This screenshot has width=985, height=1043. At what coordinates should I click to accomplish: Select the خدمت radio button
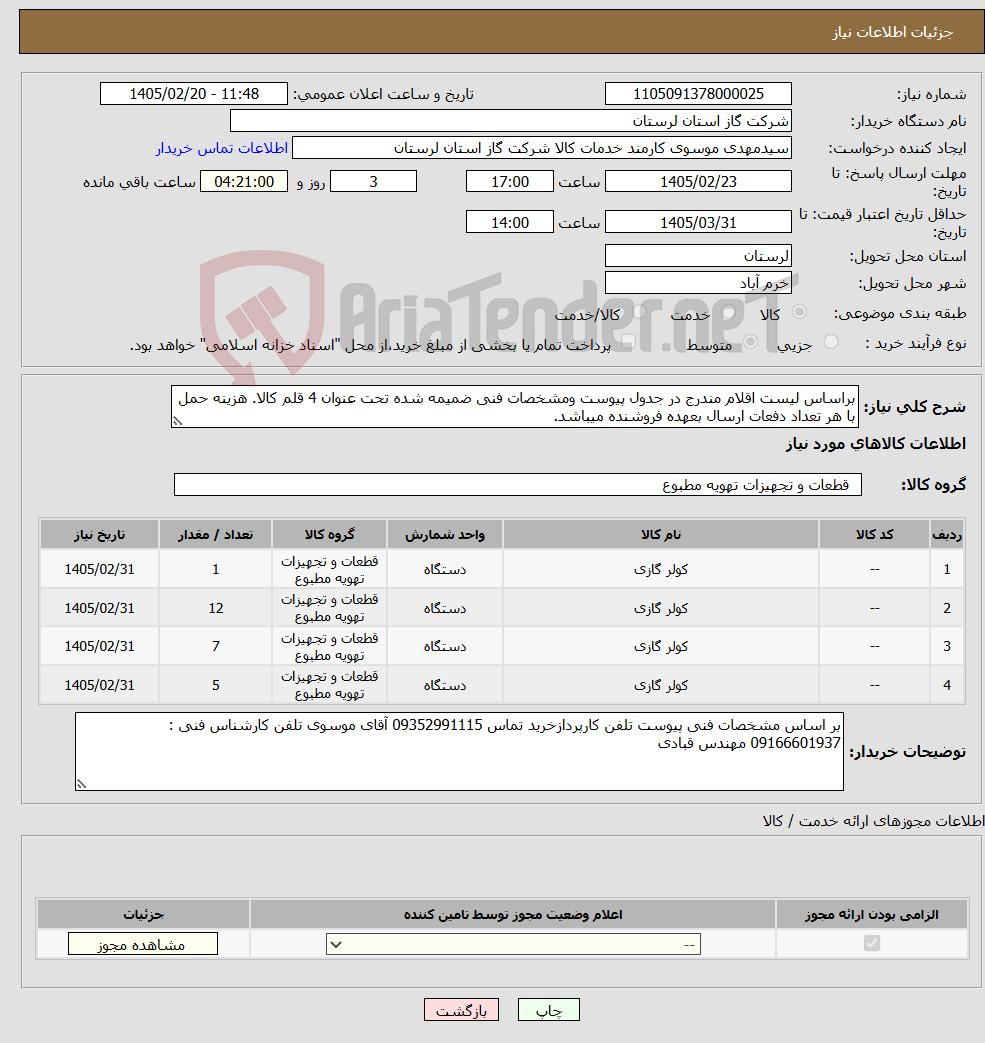[x=729, y=312]
